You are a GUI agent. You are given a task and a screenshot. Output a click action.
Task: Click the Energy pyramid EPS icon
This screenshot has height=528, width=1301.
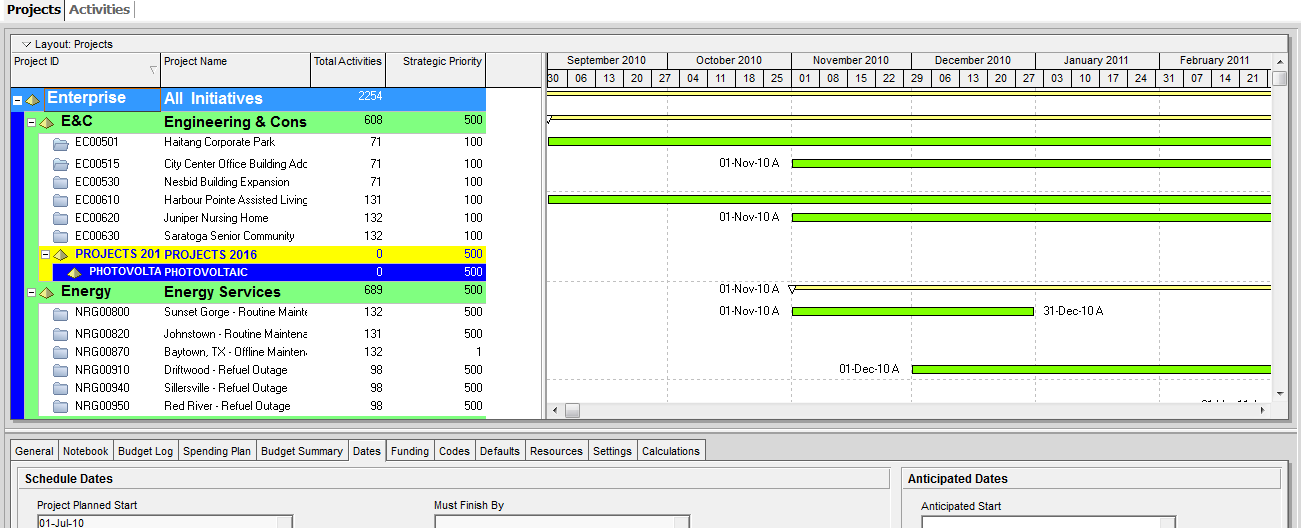[x=46, y=292]
